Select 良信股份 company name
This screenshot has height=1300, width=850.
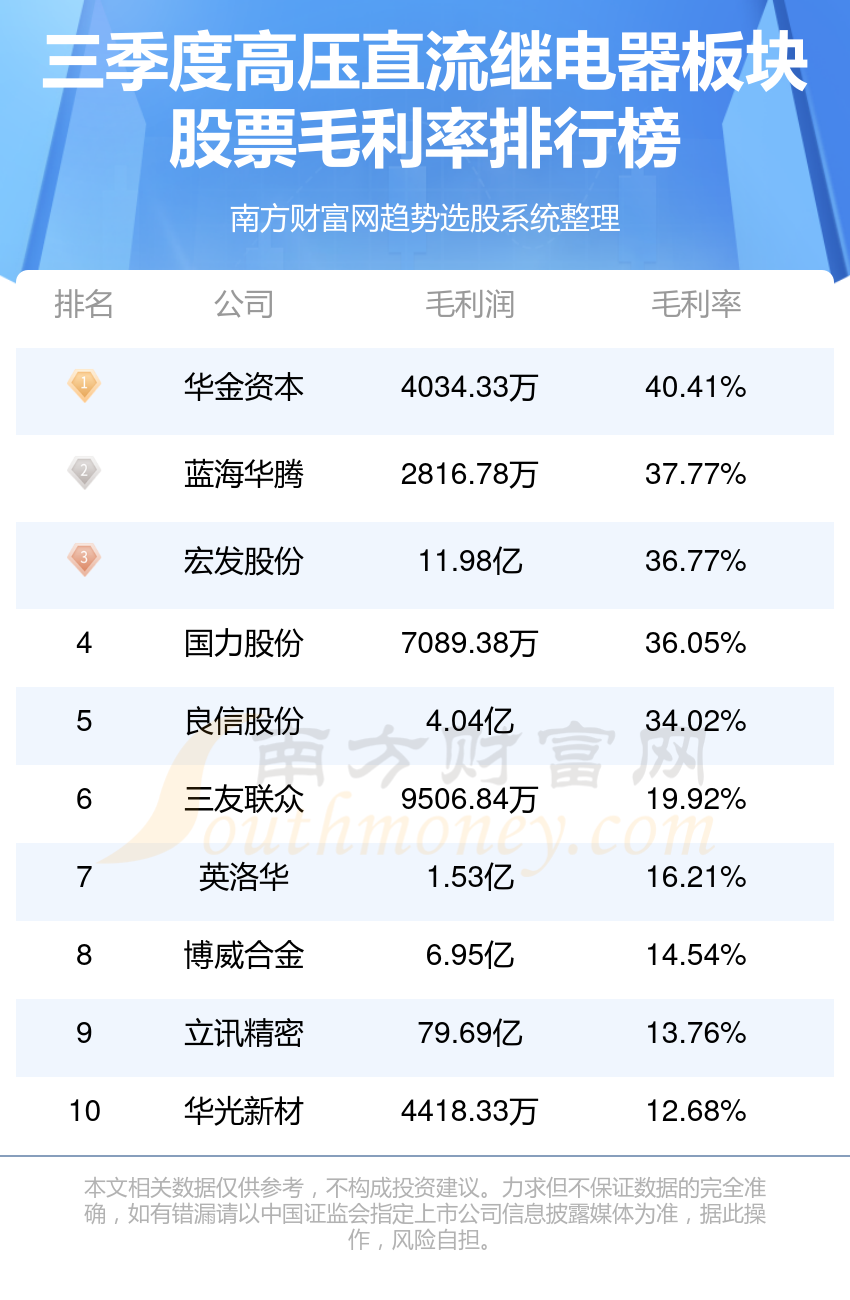[244, 721]
